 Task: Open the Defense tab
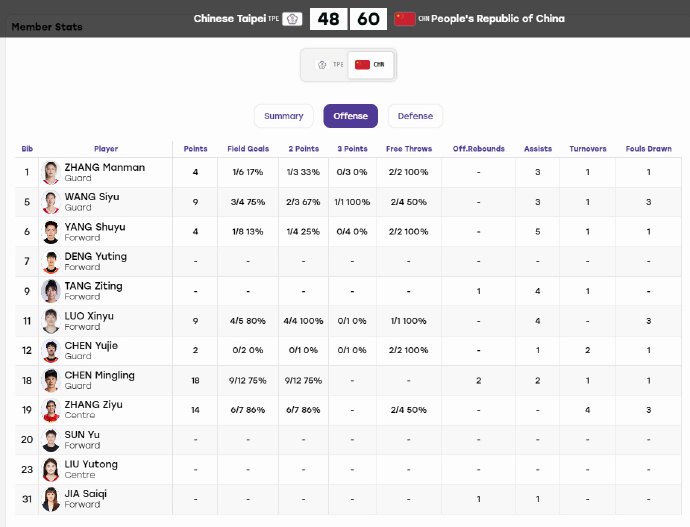415,116
